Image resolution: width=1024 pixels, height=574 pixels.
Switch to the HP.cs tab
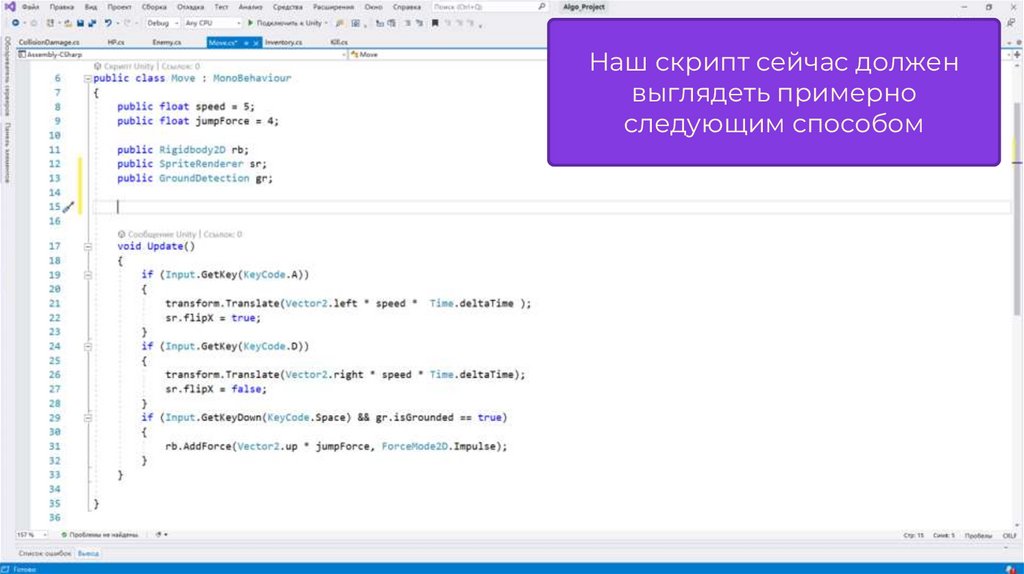coord(116,42)
